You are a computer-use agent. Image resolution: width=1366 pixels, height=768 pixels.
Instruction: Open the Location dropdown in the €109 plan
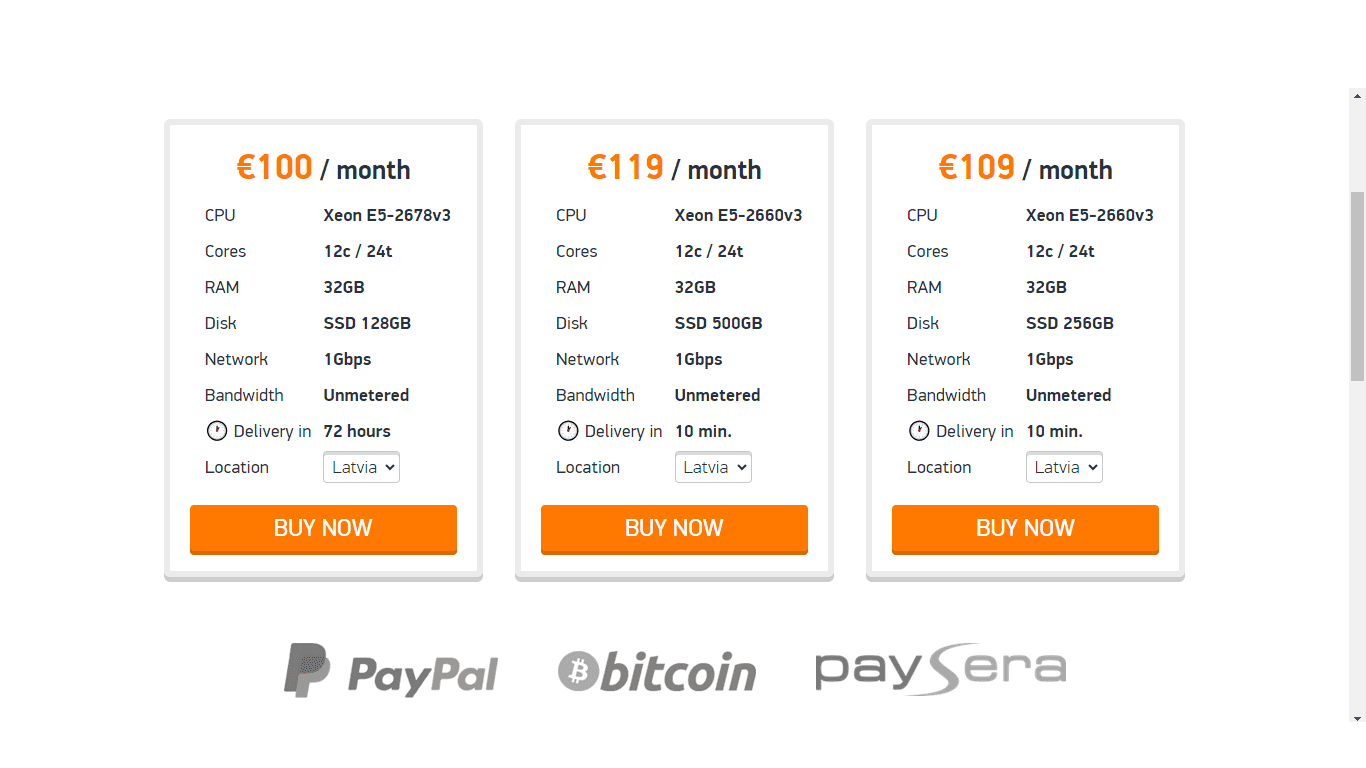(x=1064, y=467)
